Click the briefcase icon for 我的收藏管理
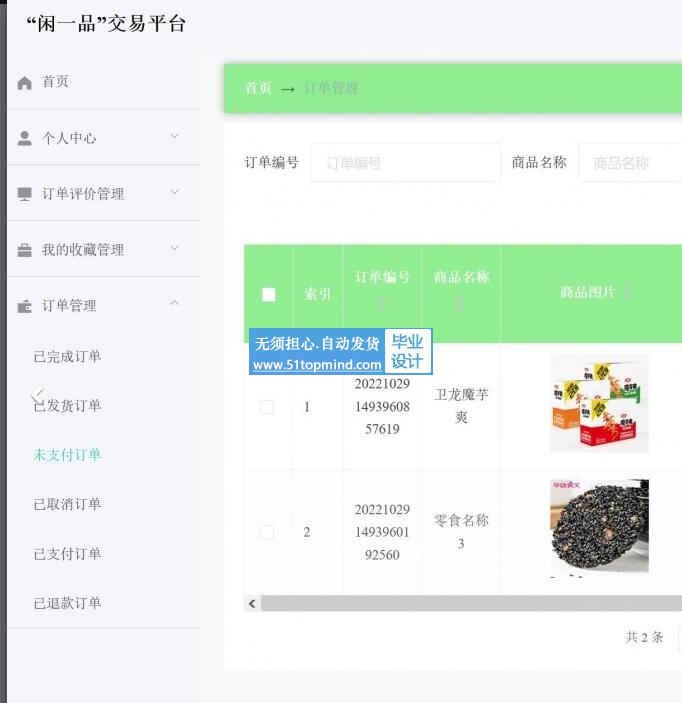682x703 pixels. click(24, 250)
